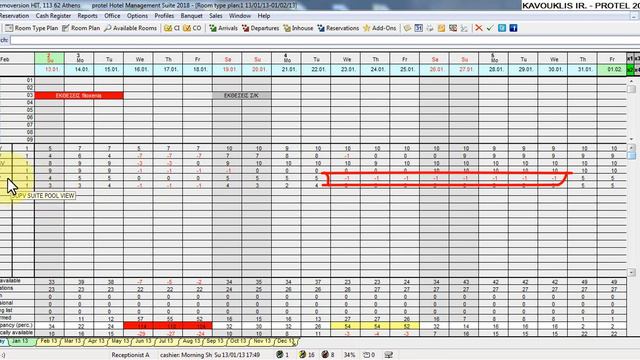640x360 pixels.
Task: Click the room type grid scrollbar down arrow
Action: coord(631,272)
